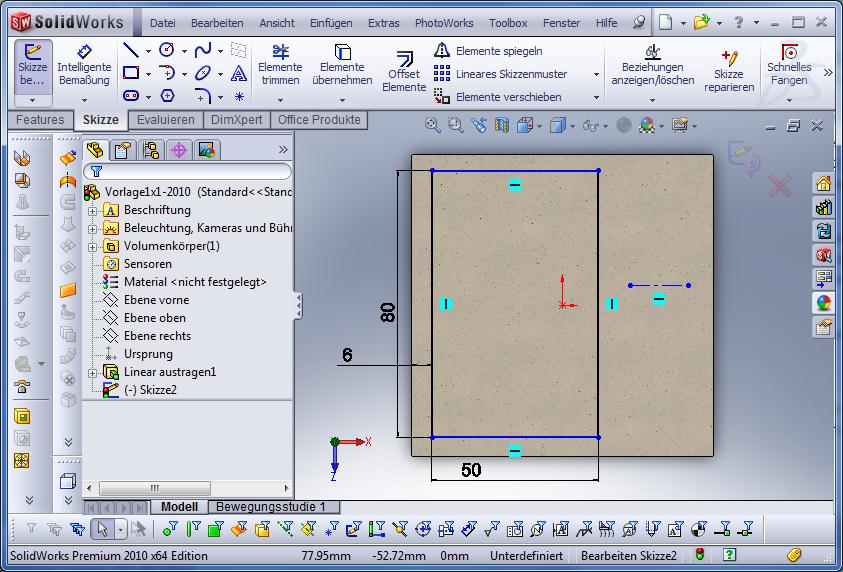This screenshot has width=843, height=572.
Task: Expand the Linear austragen1 feature node
Action: click(x=93, y=373)
